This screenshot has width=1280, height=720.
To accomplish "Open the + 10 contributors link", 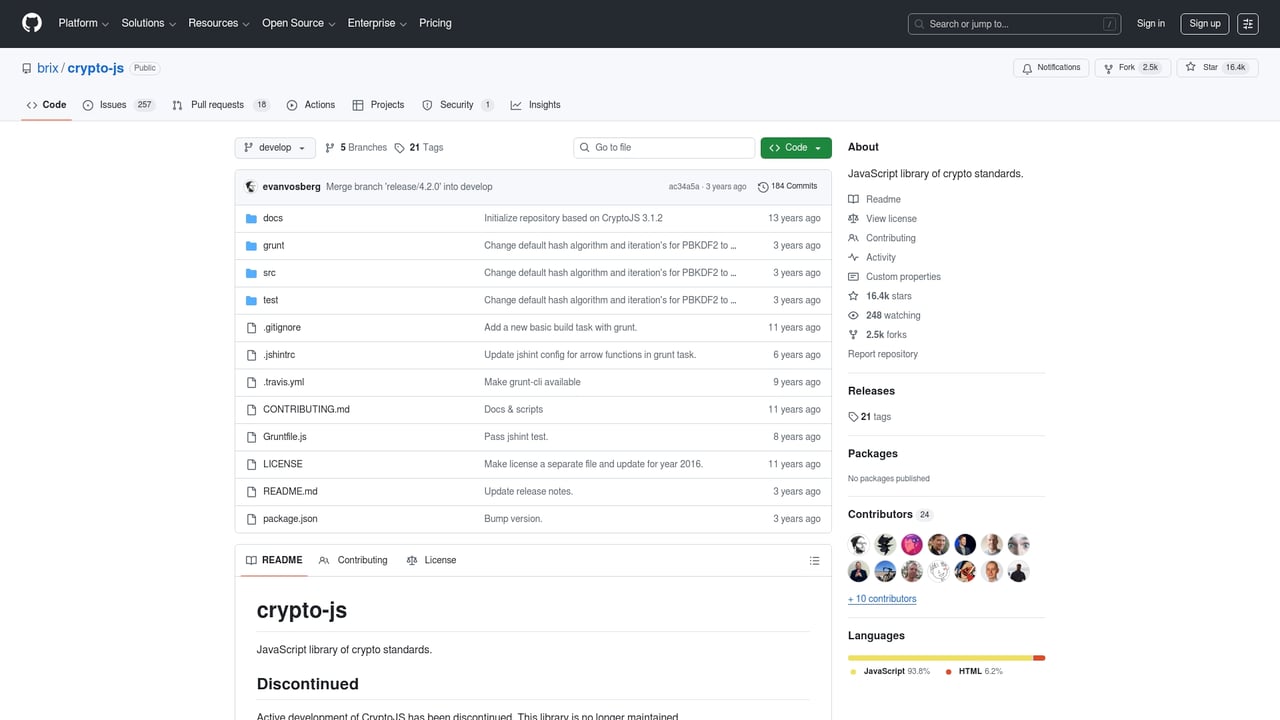I will click(x=882, y=598).
